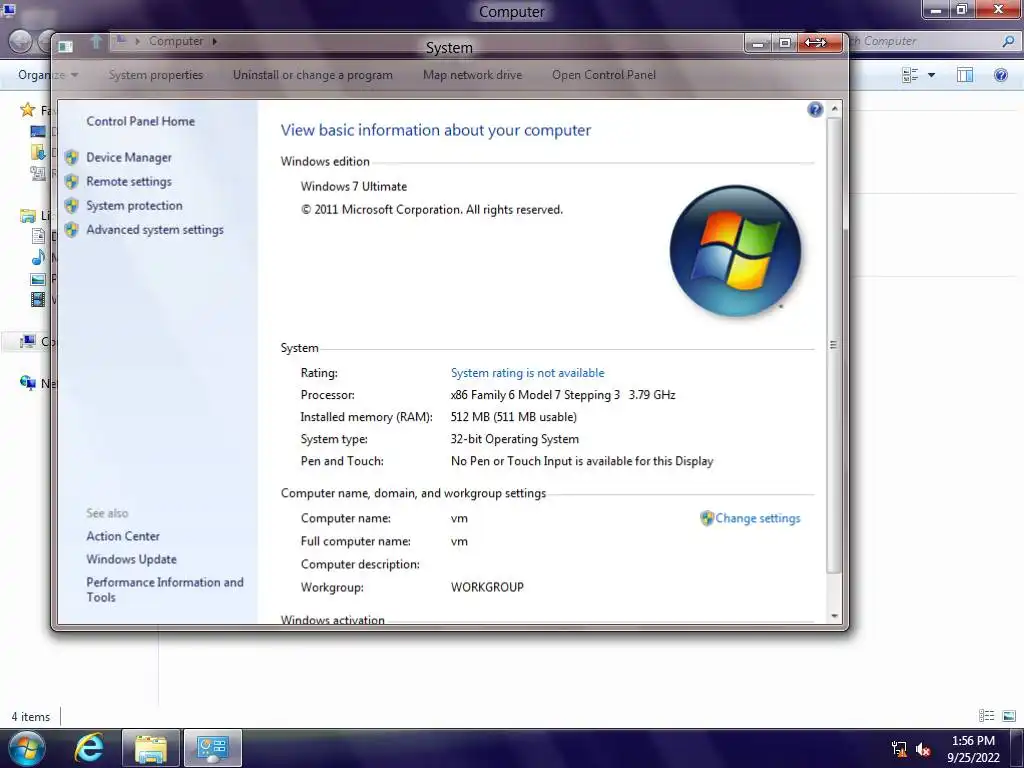Click the help icon in Computer window
The image size is (1024, 768).
pos(1000,75)
